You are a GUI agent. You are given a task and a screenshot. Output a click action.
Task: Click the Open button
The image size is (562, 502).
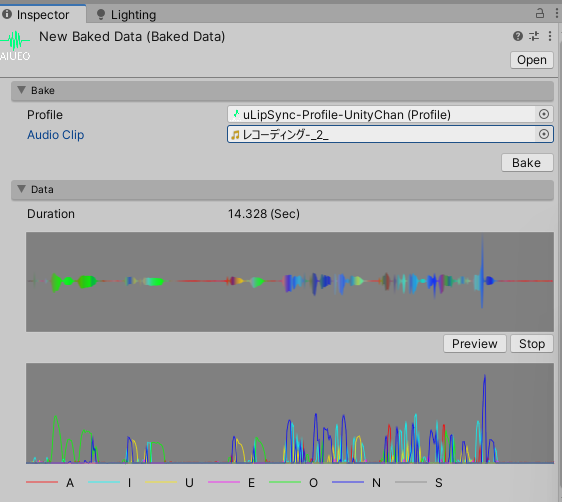pos(532,60)
